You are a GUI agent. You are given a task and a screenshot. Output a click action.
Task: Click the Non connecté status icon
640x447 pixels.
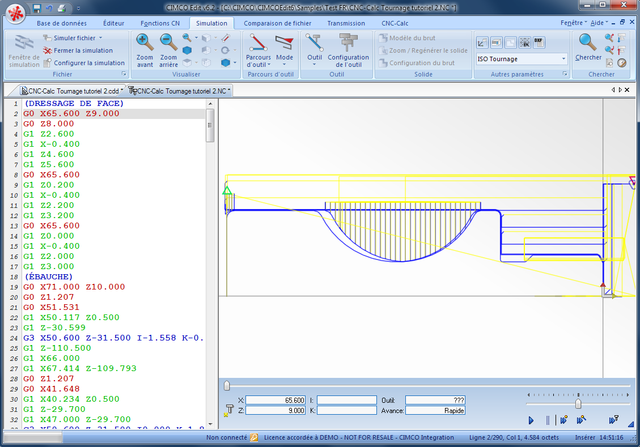pos(254,438)
